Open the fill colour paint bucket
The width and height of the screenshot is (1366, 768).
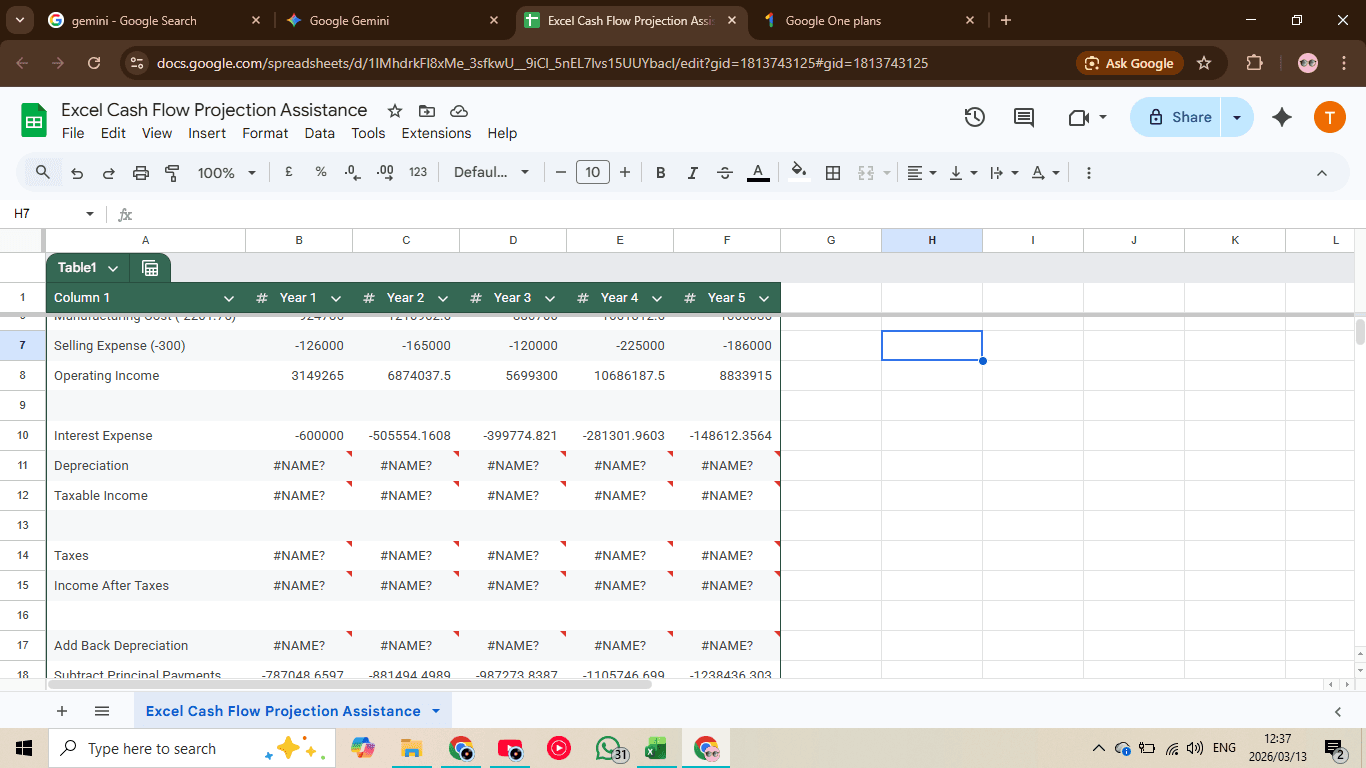798,172
